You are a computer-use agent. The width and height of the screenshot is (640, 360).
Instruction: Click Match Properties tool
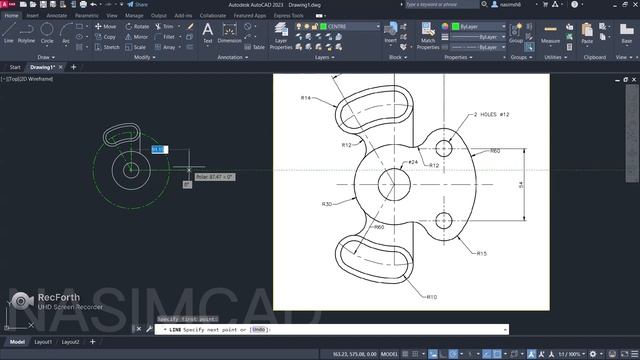pyautogui.click(x=428, y=36)
